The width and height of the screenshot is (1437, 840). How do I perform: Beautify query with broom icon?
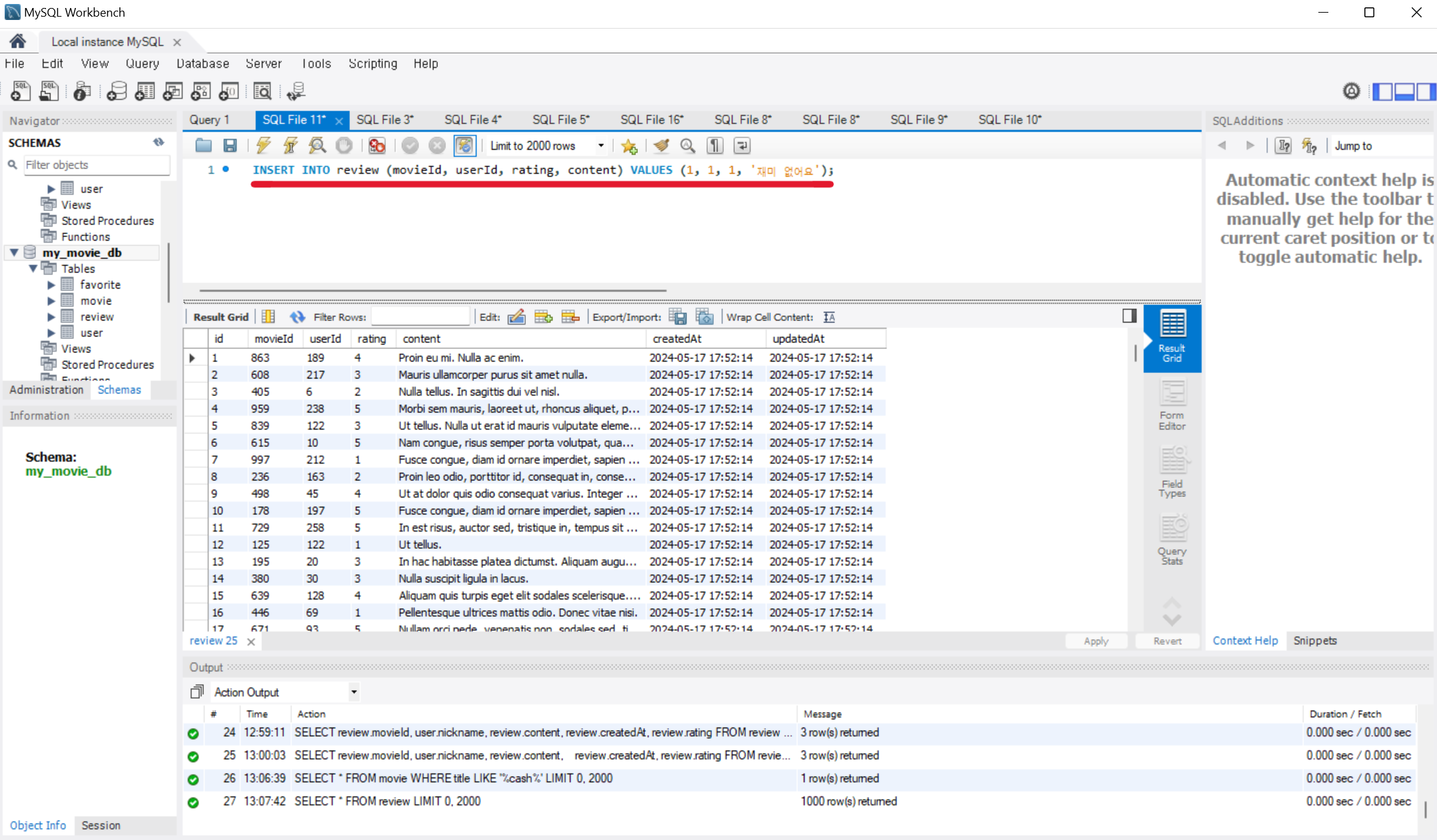[x=661, y=145]
